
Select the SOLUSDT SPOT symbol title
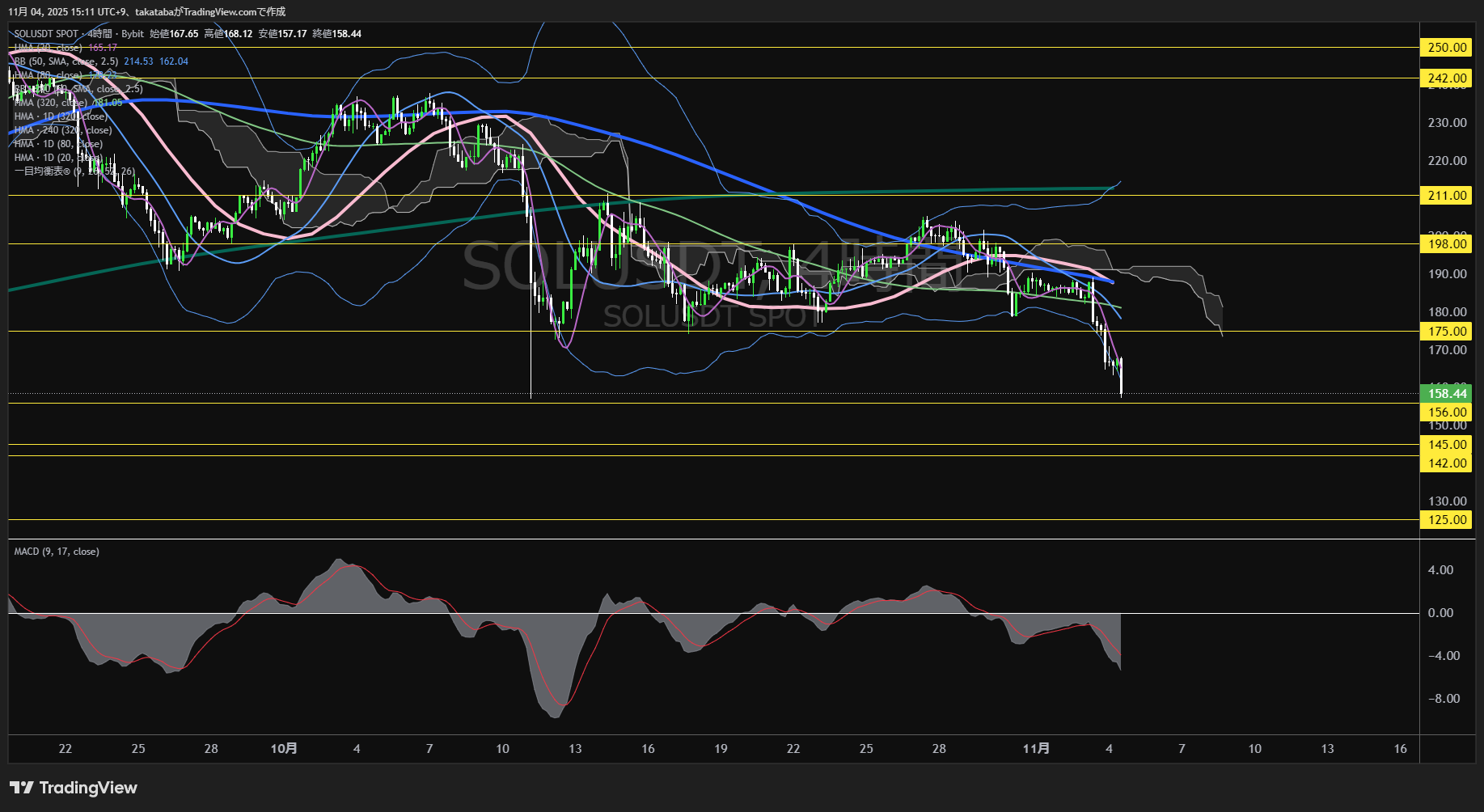(46, 34)
